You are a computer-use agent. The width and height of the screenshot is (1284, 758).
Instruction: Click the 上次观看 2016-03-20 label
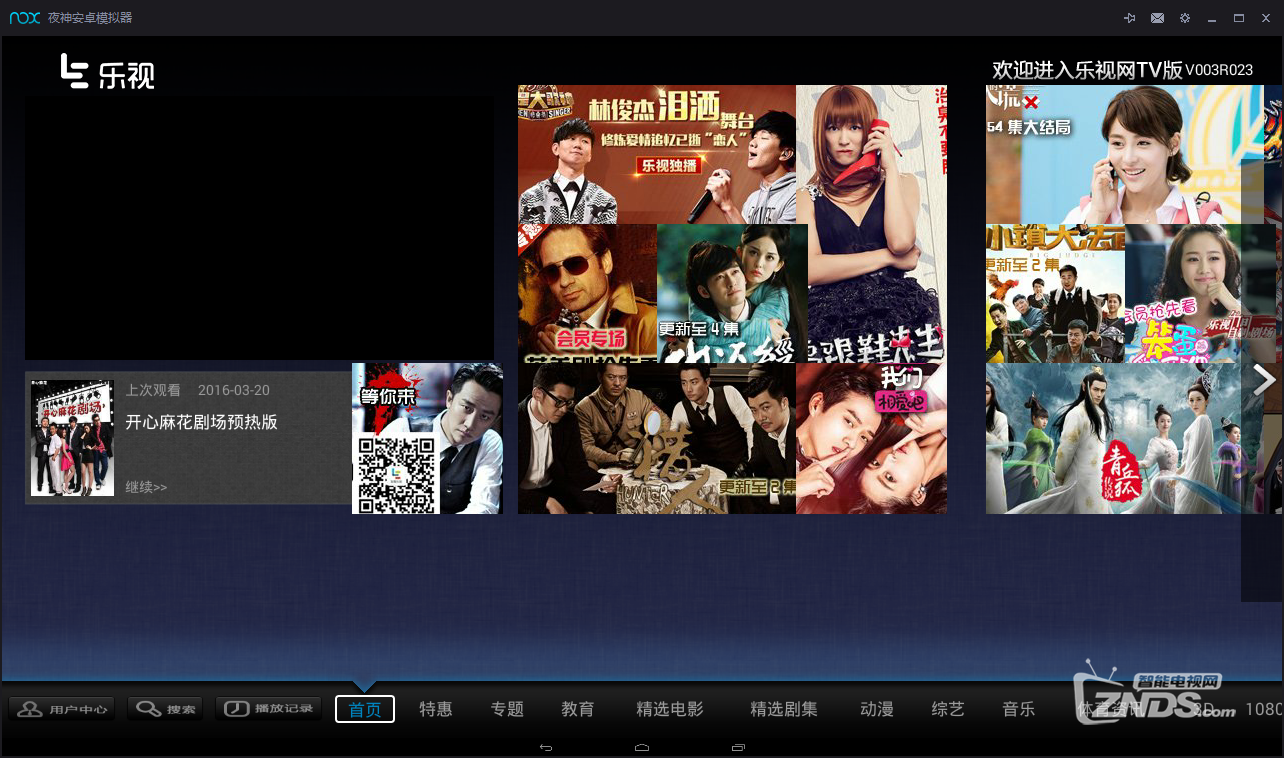(x=197, y=390)
